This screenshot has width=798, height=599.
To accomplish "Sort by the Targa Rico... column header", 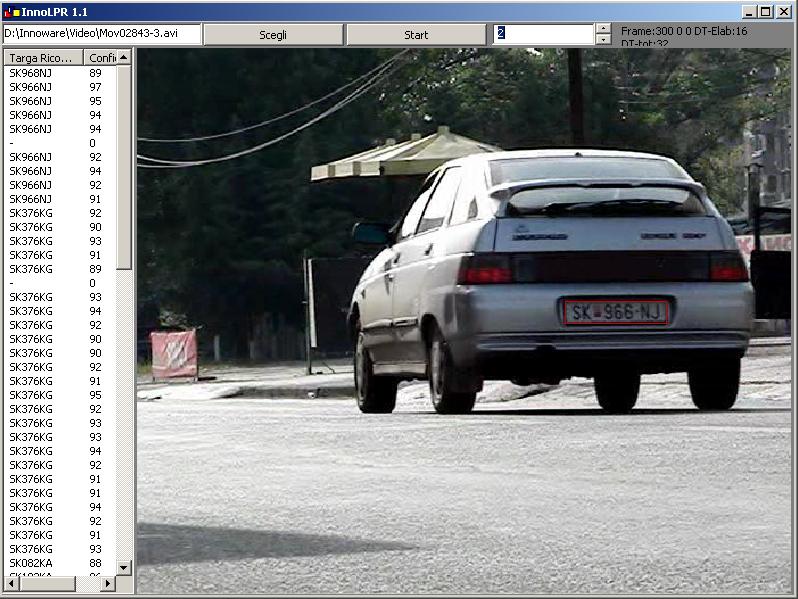I will [42, 58].
